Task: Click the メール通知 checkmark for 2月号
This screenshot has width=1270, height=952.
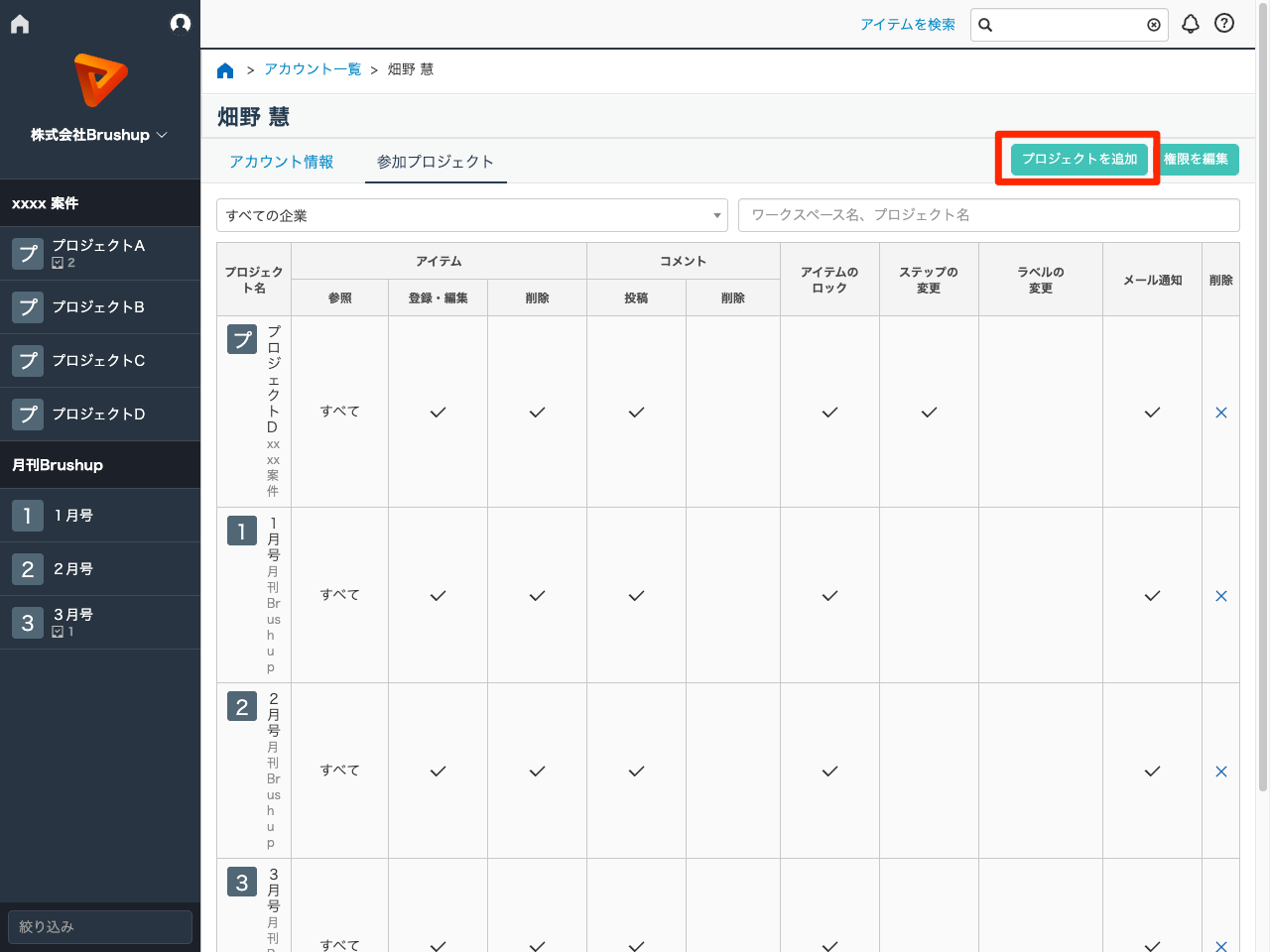Action: tap(1152, 772)
